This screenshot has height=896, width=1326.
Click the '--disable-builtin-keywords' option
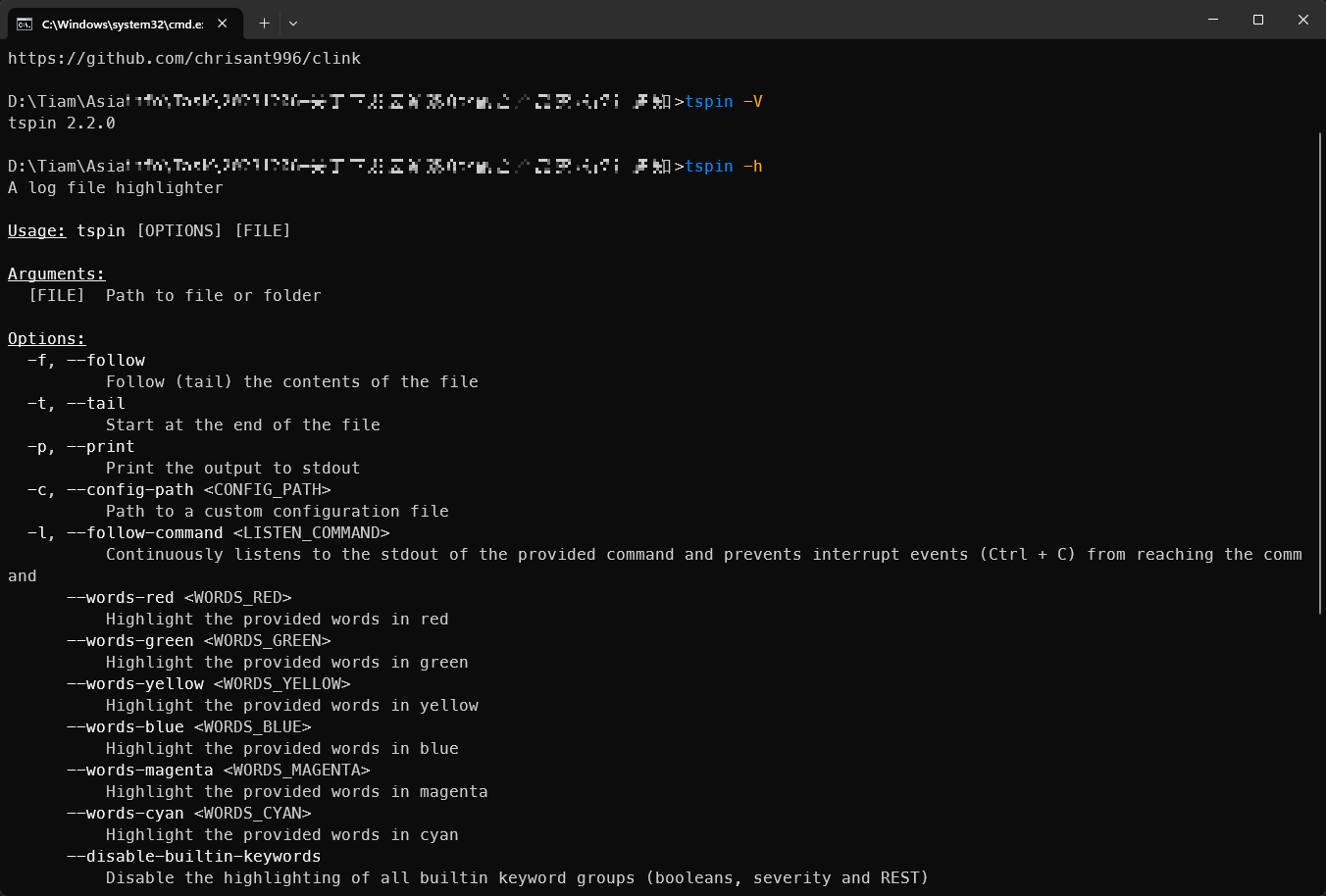tap(194, 856)
